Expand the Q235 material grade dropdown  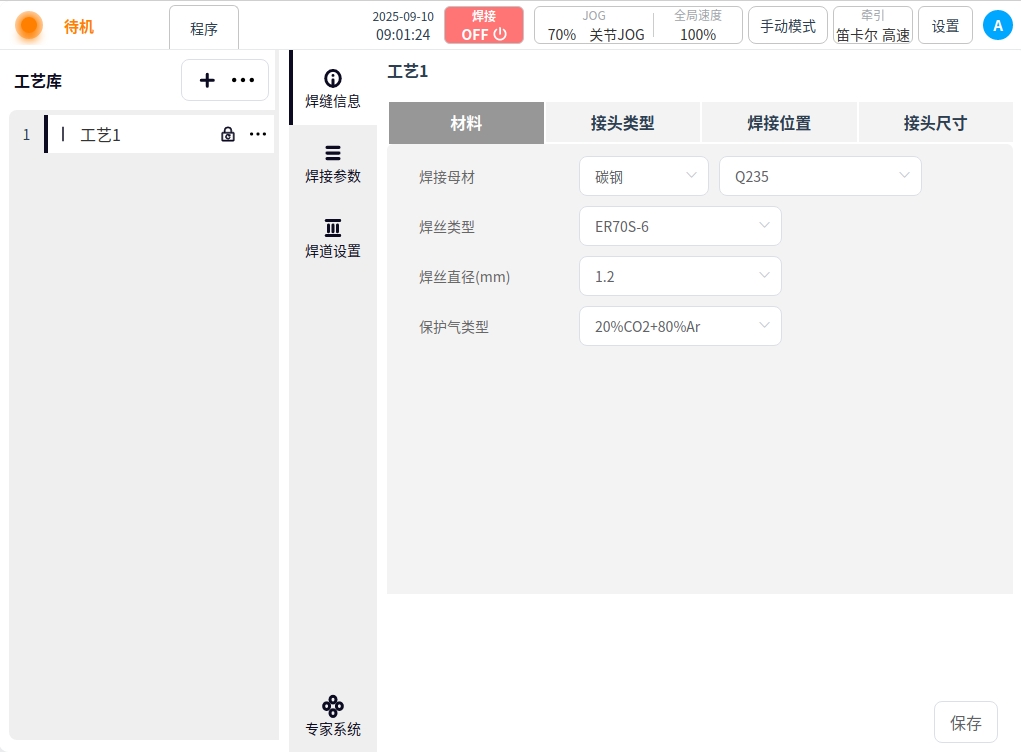coord(820,176)
